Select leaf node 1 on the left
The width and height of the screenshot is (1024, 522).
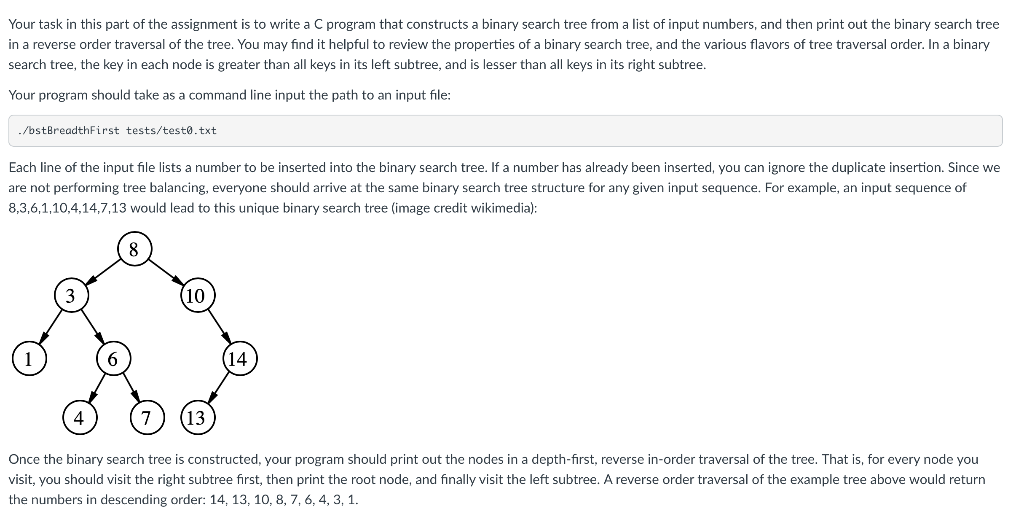pos(28,358)
